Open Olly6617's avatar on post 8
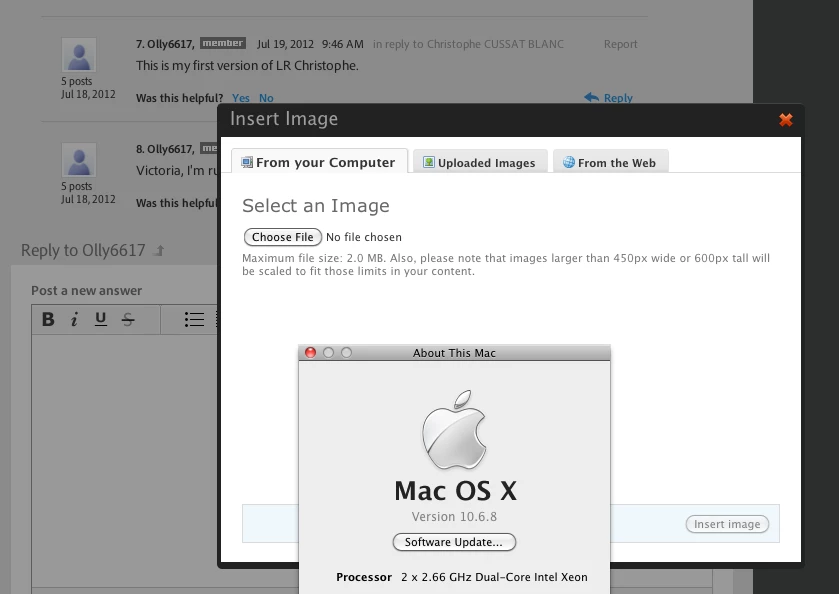The width and height of the screenshot is (839, 594). click(x=79, y=159)
